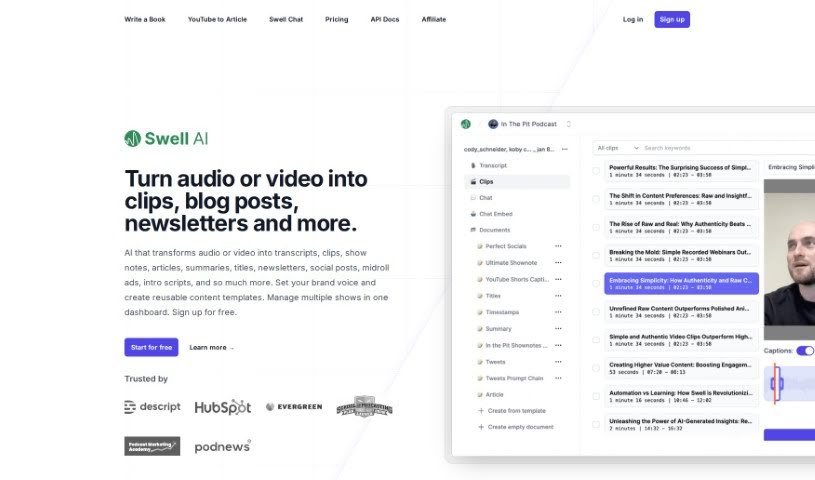
Task: Click the Tweets document icon
Action: click(480, 362)
